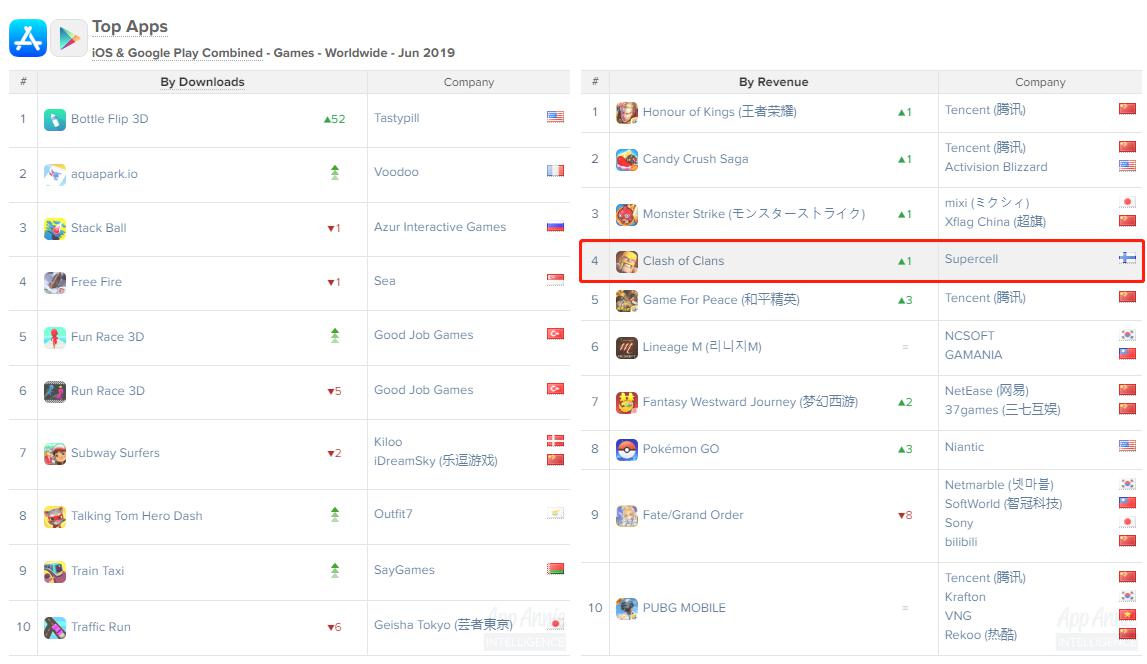Select the Talking Tom Hero Dash title
1147x664 pixels.
(x=137, y=516)
